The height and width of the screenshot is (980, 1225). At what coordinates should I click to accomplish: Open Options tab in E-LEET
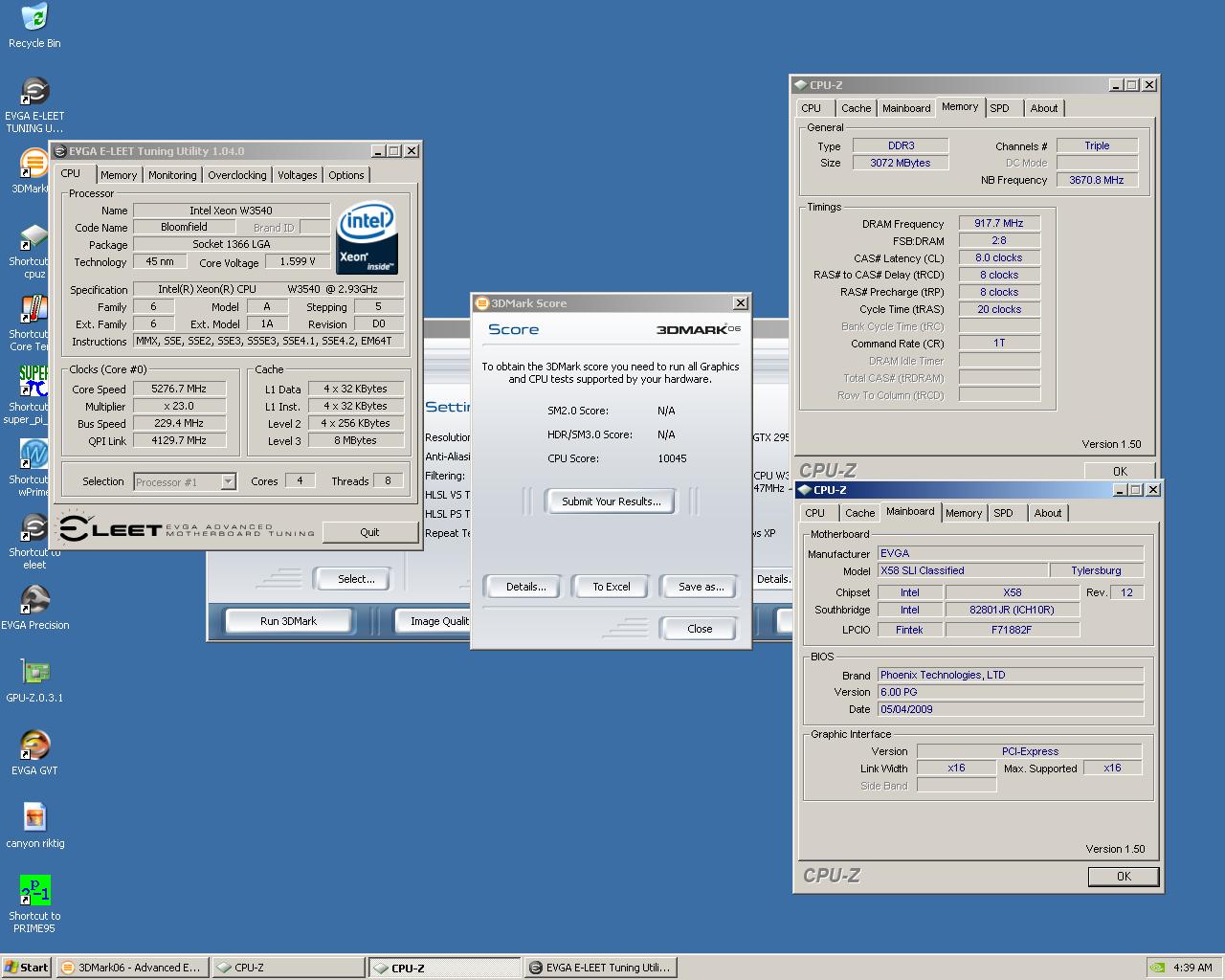point(346,175)
